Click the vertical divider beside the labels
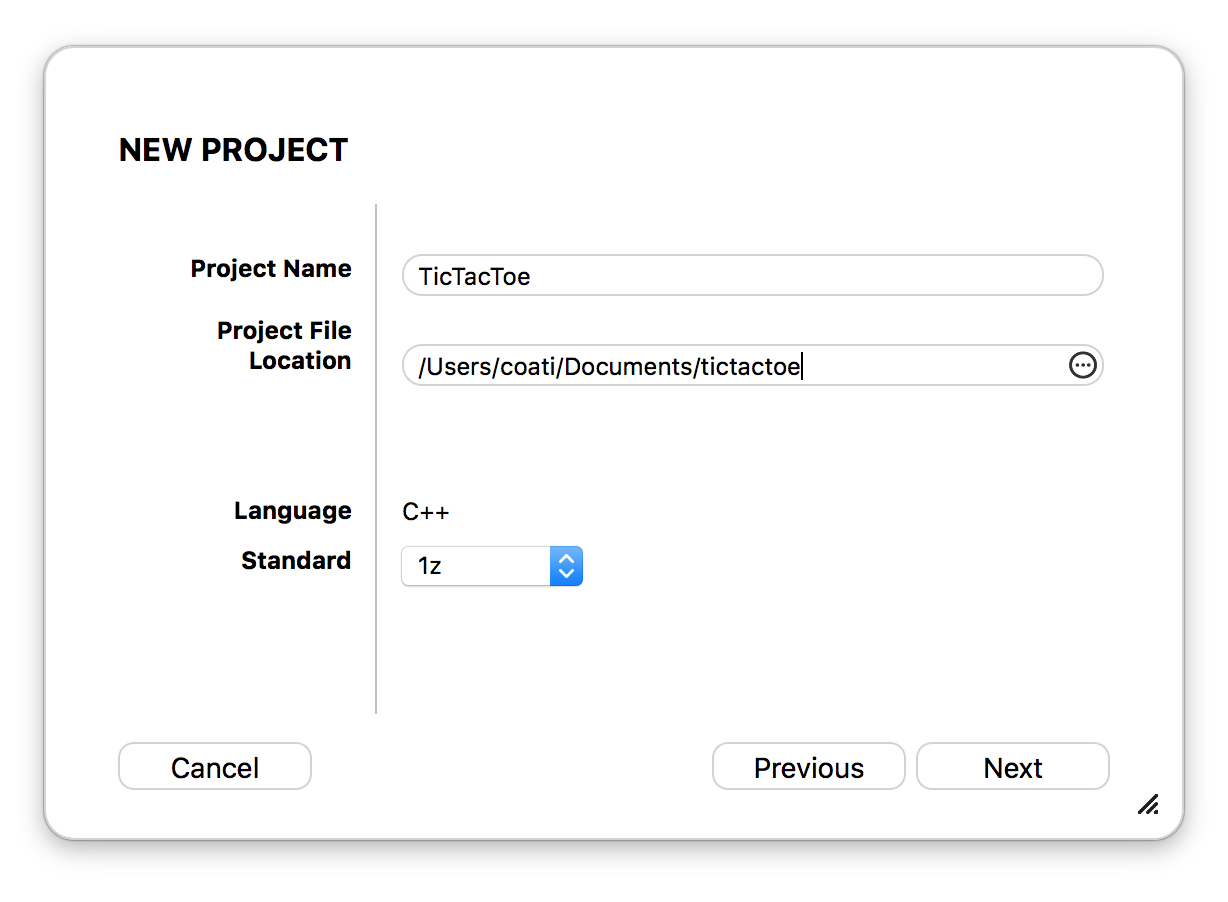 coord(376,459)
